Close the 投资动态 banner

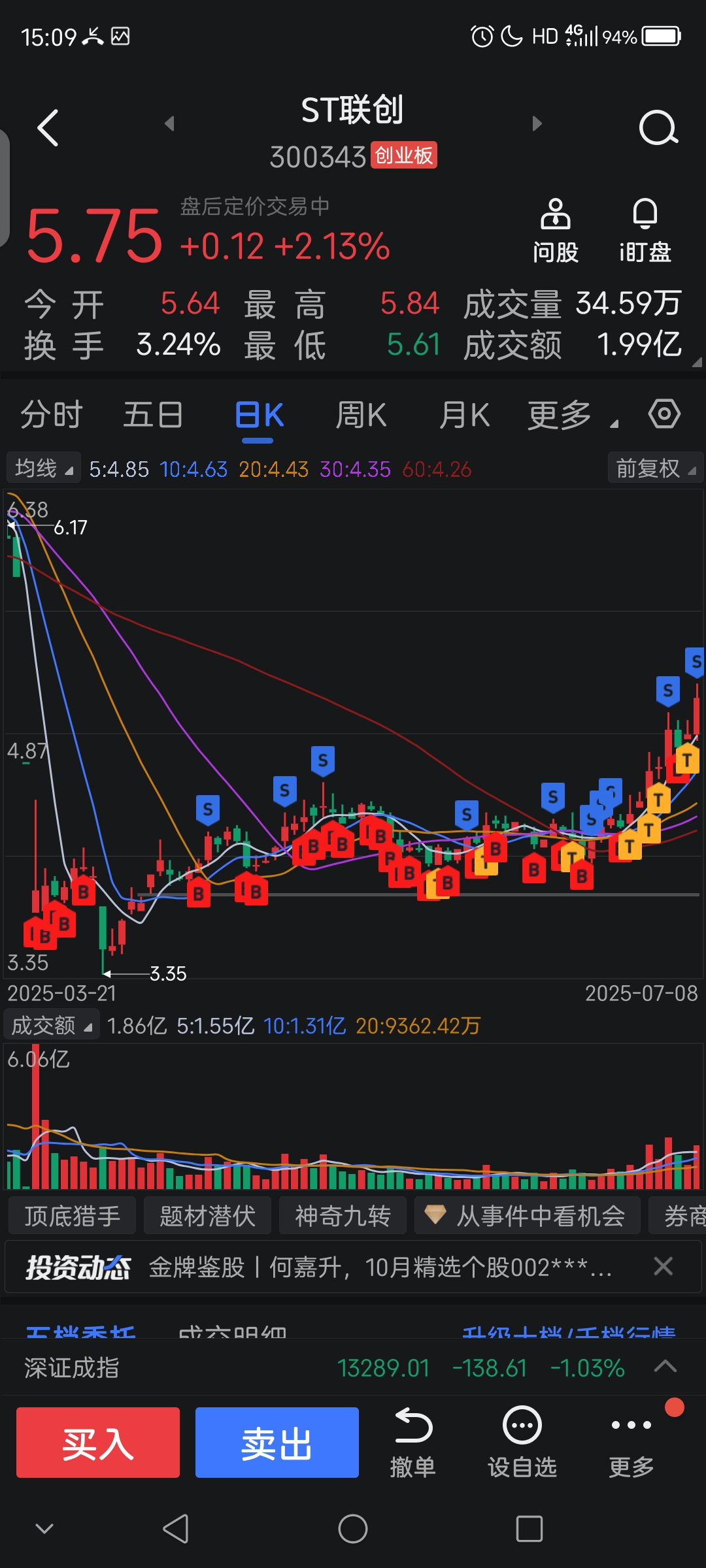(663, 1266)
